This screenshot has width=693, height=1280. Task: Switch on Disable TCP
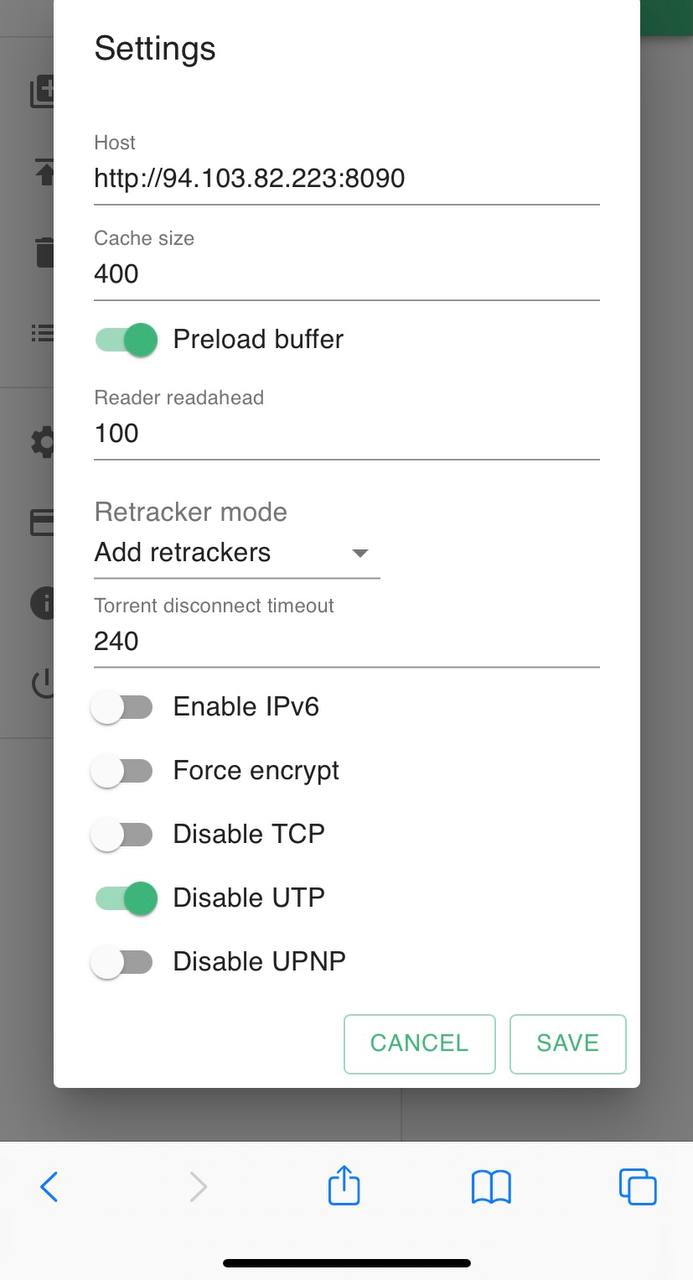tap(122, 835)
